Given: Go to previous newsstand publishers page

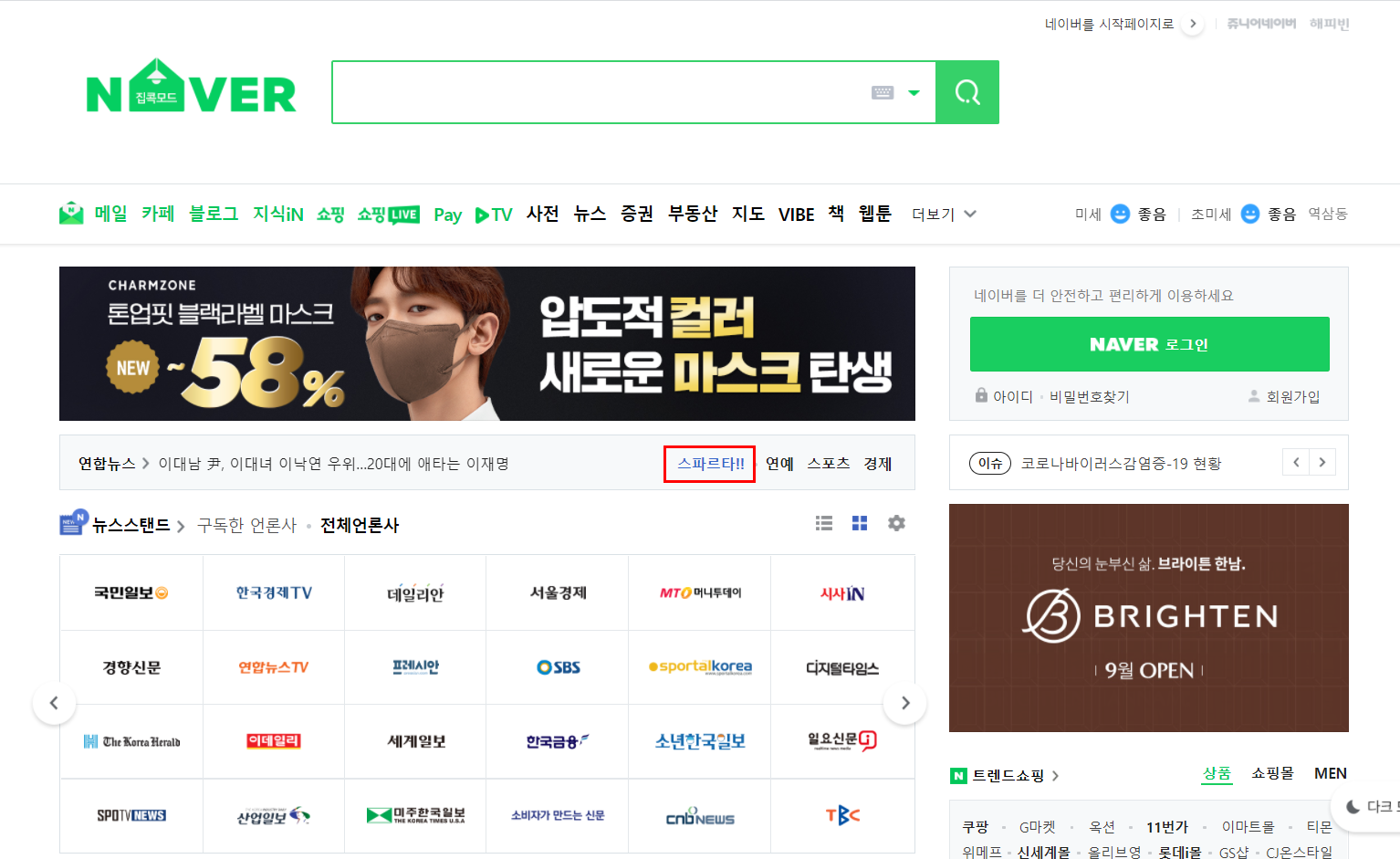Looking at the screenshot, I should pyautogui.click(x=54, y=703).
